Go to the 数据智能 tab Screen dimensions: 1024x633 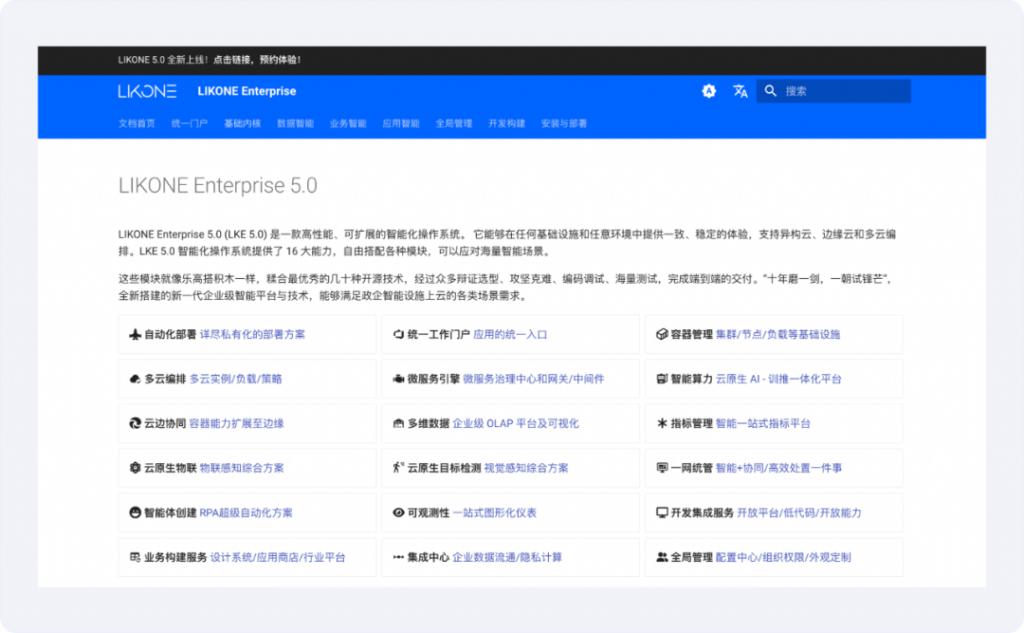295,123
